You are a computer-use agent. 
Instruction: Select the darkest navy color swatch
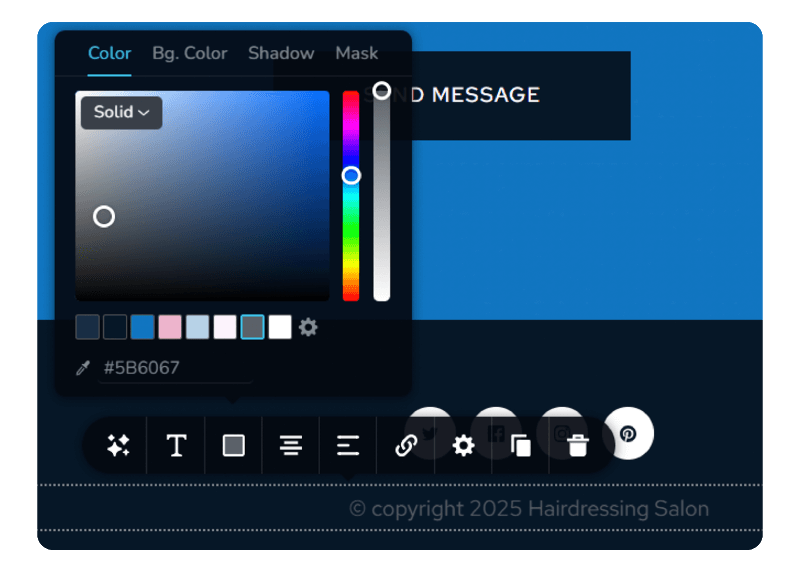(115, 327)
